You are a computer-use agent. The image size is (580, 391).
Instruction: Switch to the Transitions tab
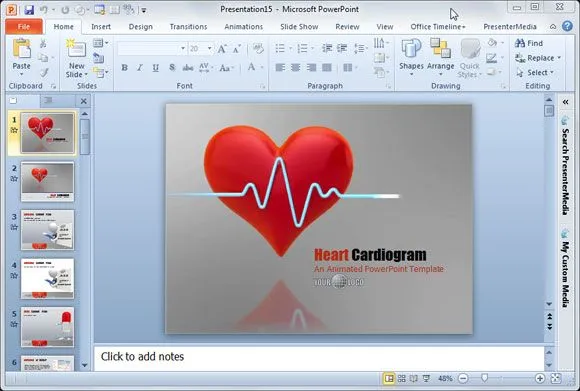[x=188, y=27]
